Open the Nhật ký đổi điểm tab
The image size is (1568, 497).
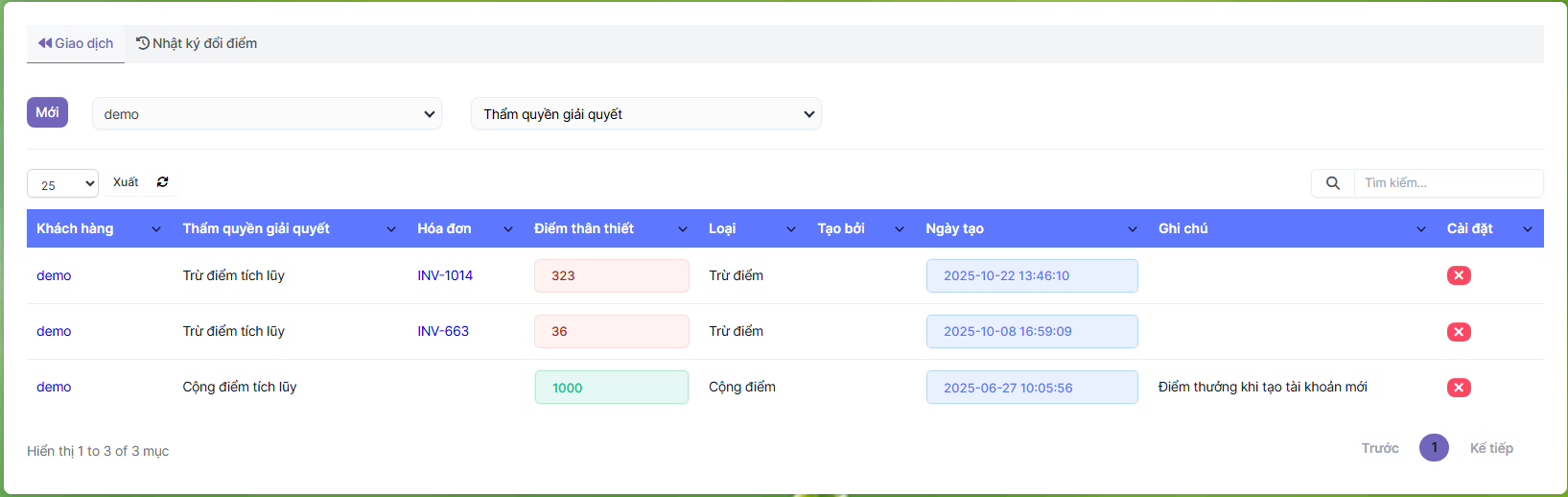(x=197, y=44)
